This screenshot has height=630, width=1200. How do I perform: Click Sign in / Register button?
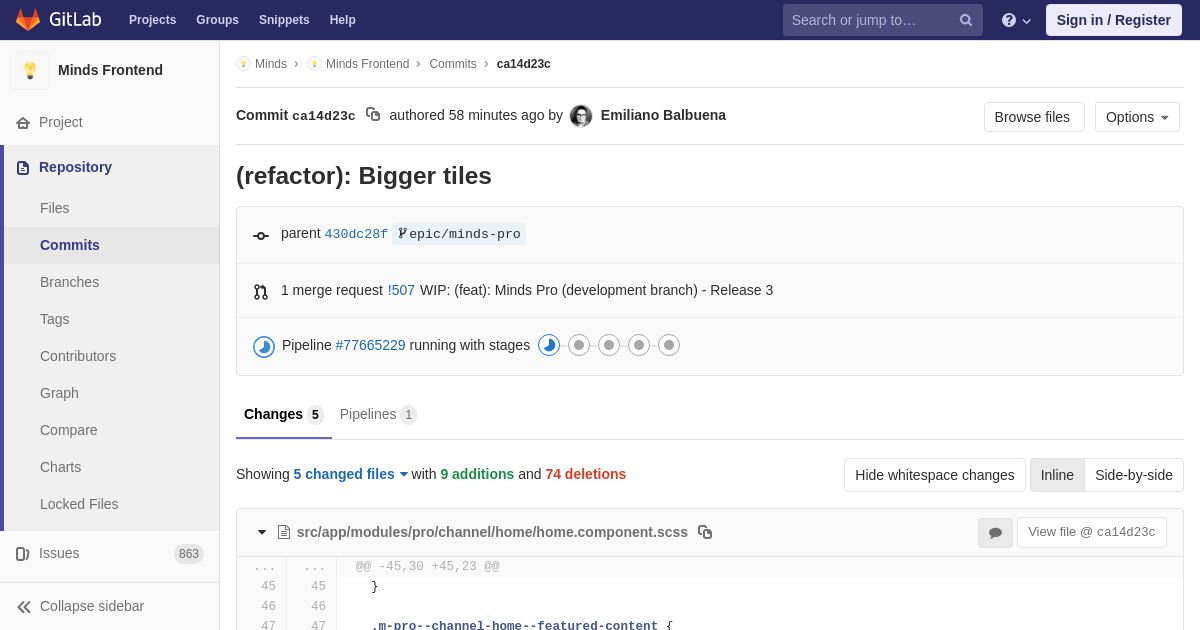[1114, 20]
